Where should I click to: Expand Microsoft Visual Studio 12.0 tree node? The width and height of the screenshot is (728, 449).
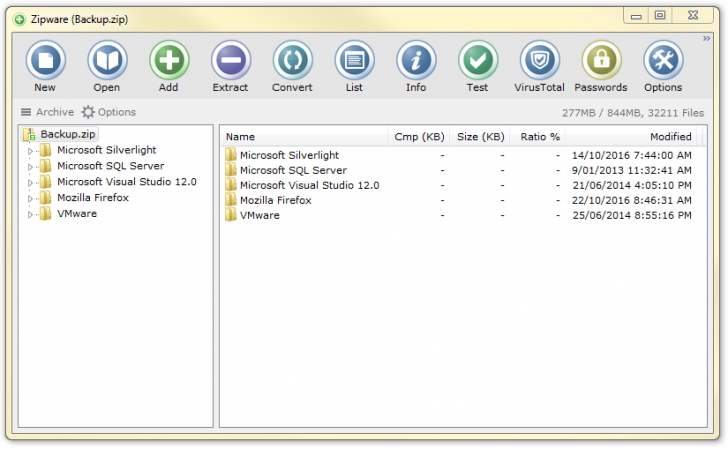pos(30,182)
